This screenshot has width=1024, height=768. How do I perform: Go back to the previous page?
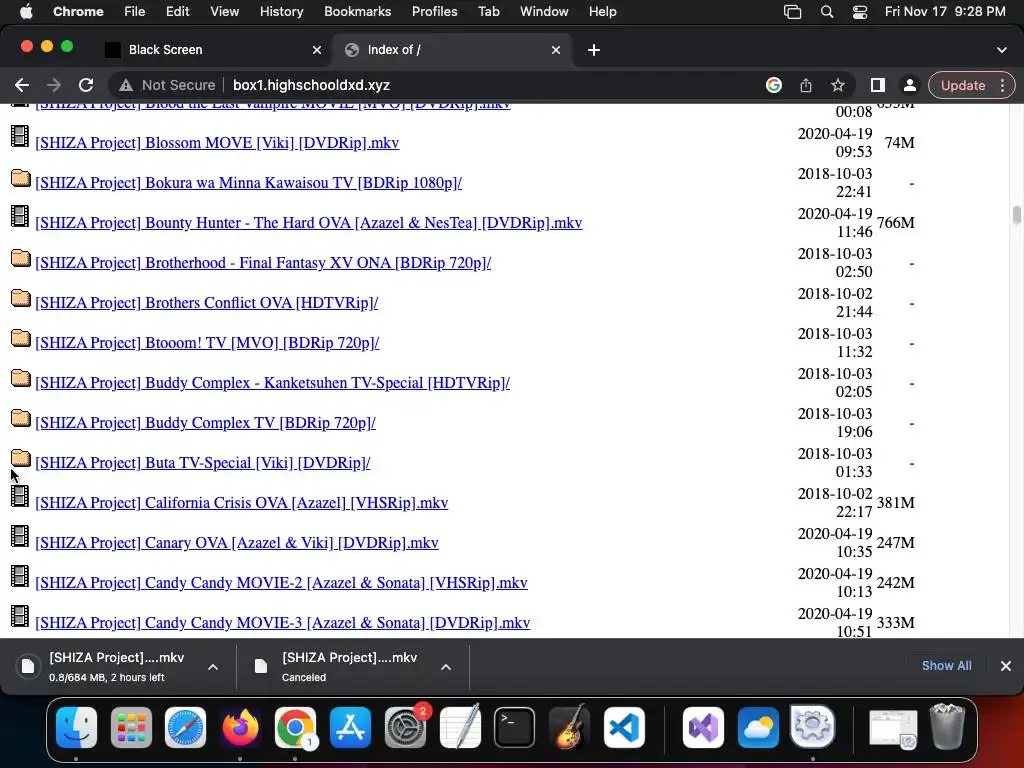click(x=22, y=85)
